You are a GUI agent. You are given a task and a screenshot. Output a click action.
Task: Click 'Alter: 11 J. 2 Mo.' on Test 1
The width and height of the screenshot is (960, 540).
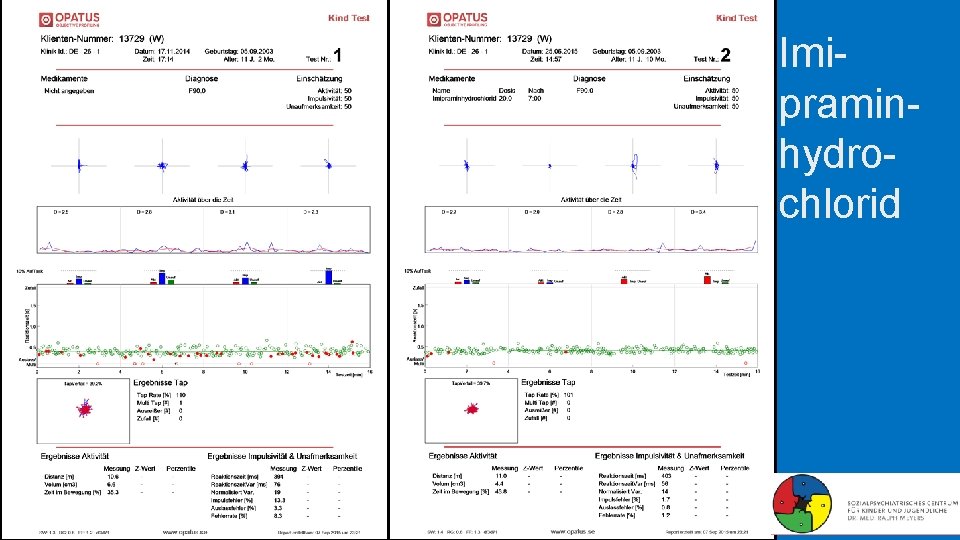pos(249,59)
